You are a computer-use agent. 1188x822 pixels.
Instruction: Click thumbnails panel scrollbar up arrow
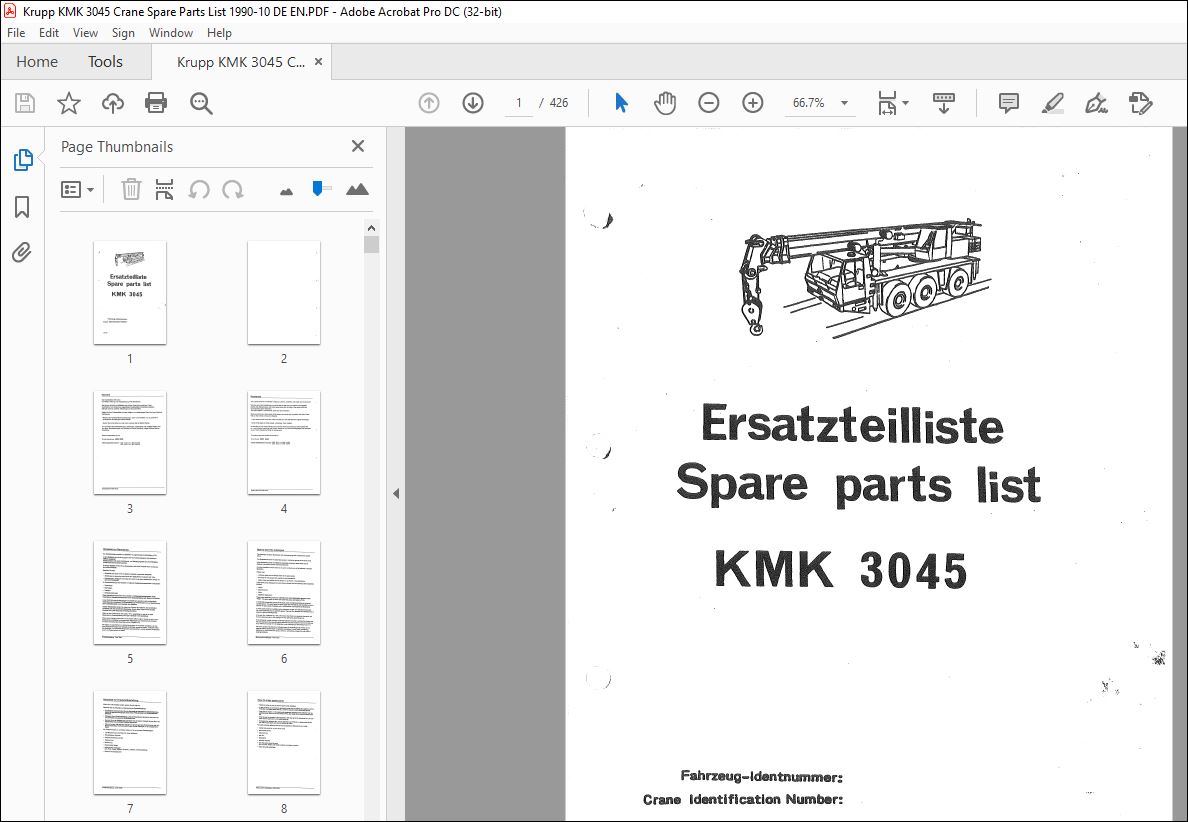point(371,228)
